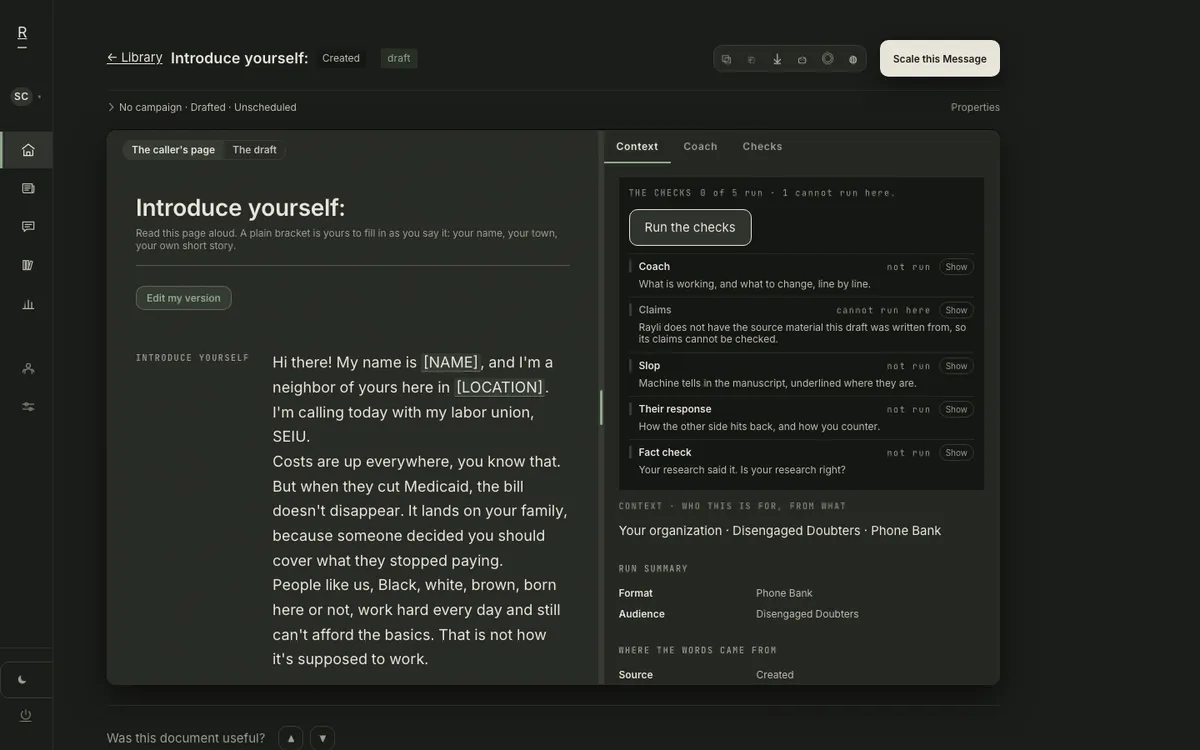Click the power icon to log out
The width and height of the screenshot is (1200, 750).
pos(26,715)
